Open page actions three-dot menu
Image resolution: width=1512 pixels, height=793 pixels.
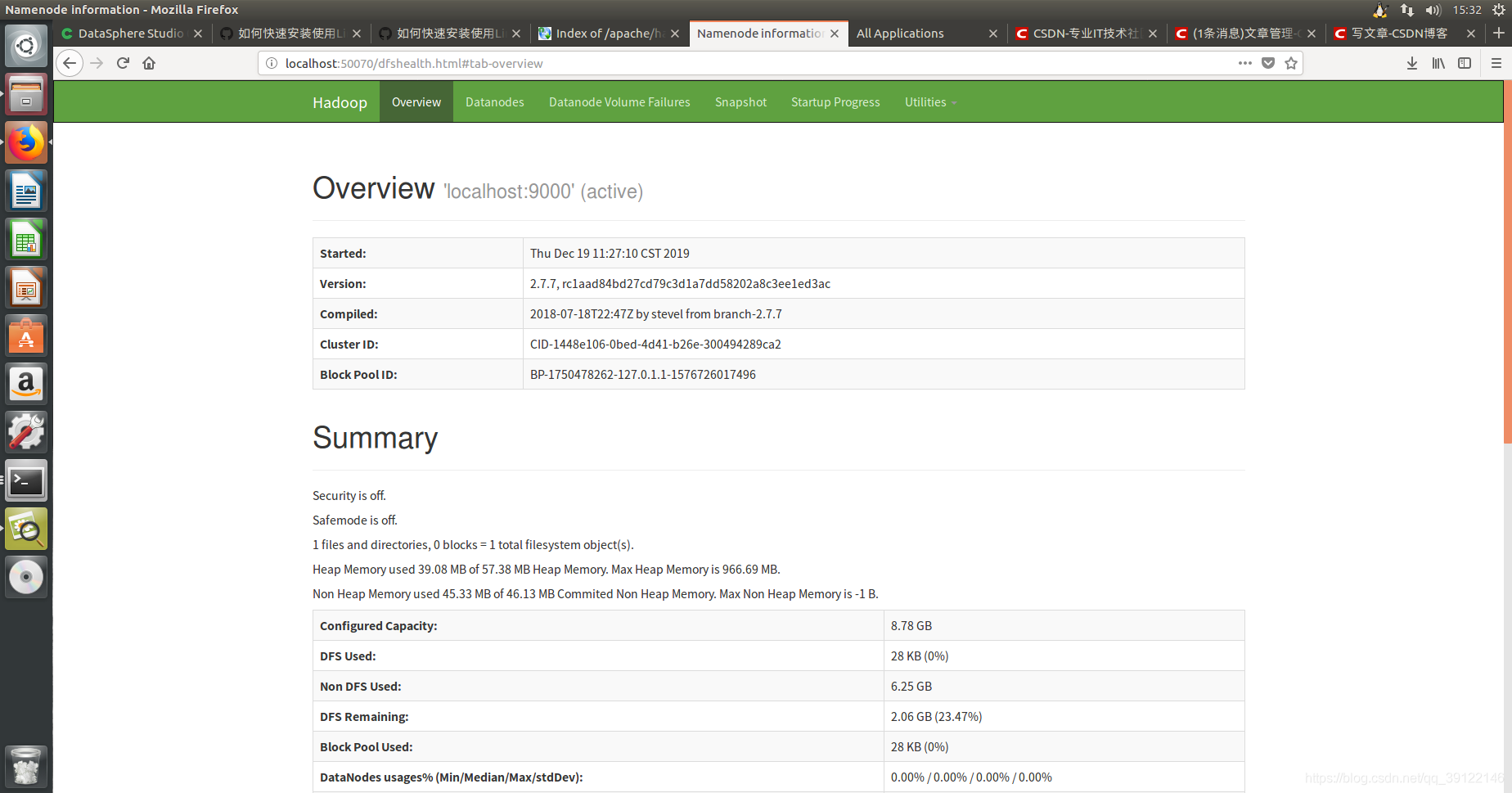1245,63
